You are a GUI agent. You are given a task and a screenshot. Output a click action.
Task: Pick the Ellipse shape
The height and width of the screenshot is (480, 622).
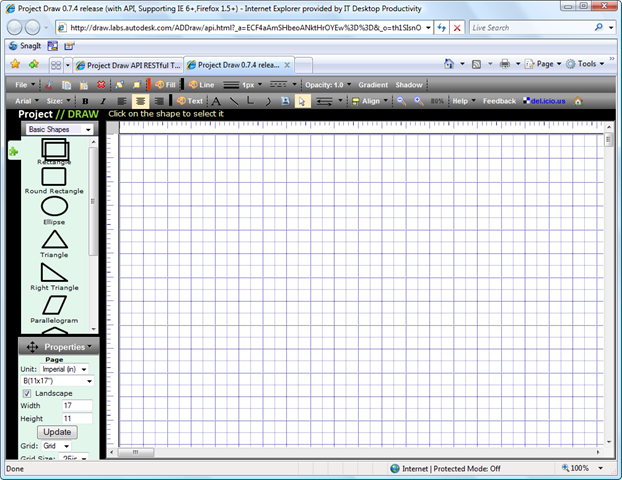[x=54, y=206]
